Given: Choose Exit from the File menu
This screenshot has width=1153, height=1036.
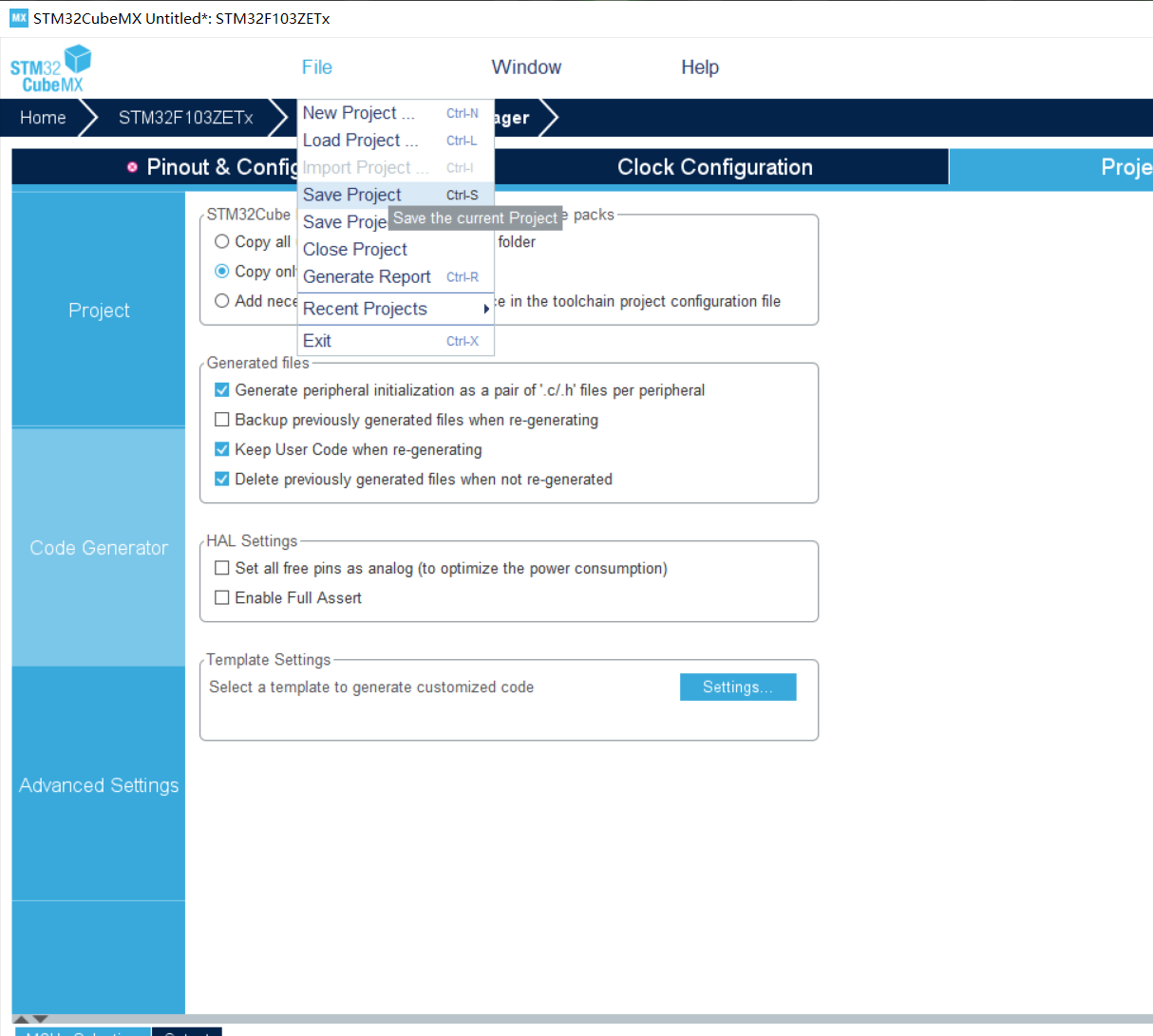Looking at the screenshot, I should [x=395, y=341].
